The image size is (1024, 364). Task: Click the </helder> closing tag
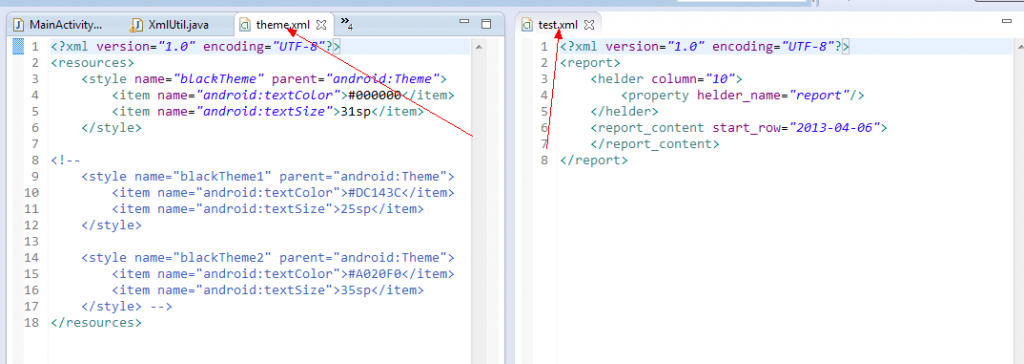pyautogui.click(x=624, y=111)
